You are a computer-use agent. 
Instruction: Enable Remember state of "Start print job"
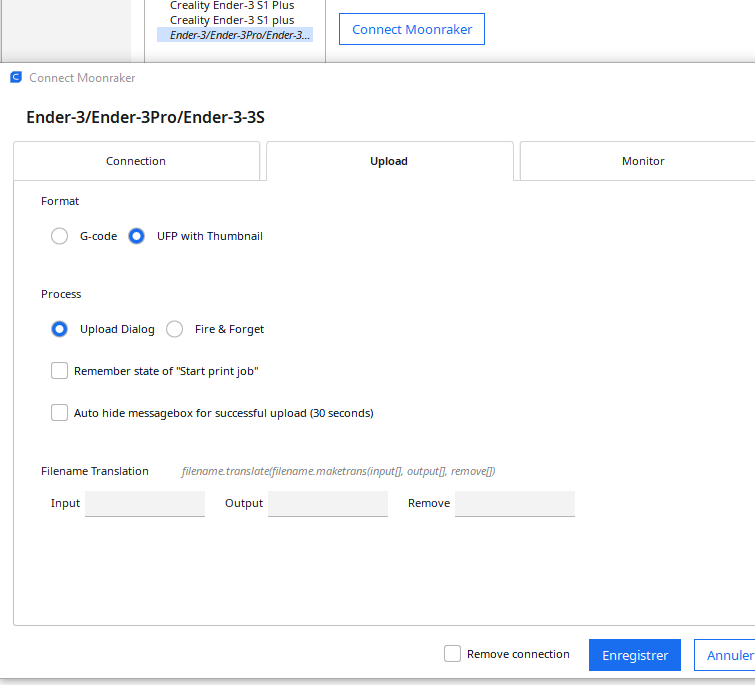click(60, 371)
